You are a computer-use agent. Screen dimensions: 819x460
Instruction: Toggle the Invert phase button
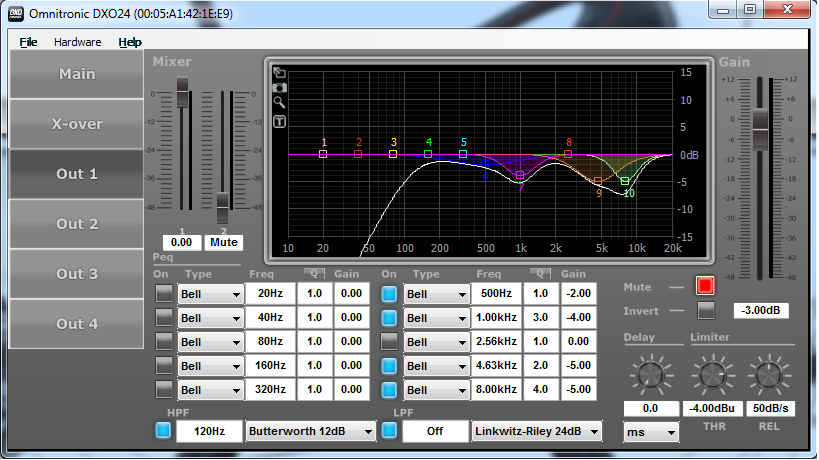(706, 311)
